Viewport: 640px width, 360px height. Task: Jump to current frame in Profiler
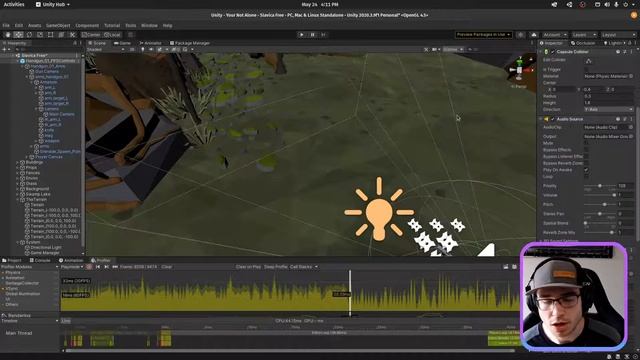(x=115, y=267)
